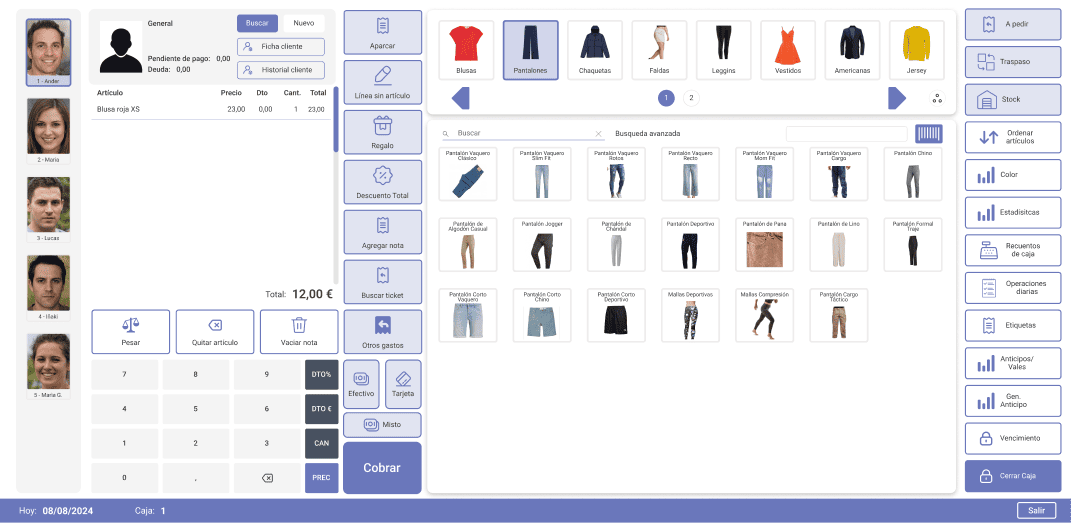Select the Chaquetas category

coord(595,50)
